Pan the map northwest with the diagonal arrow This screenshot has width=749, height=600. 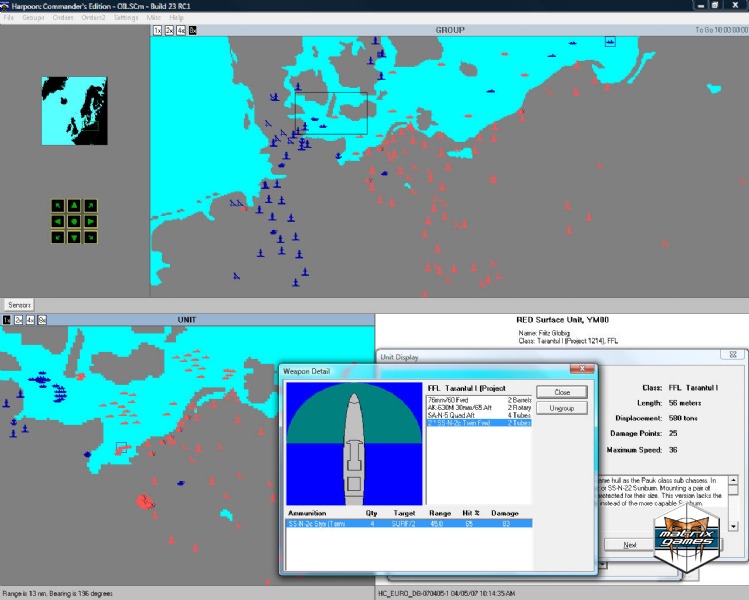click(59, 206)
